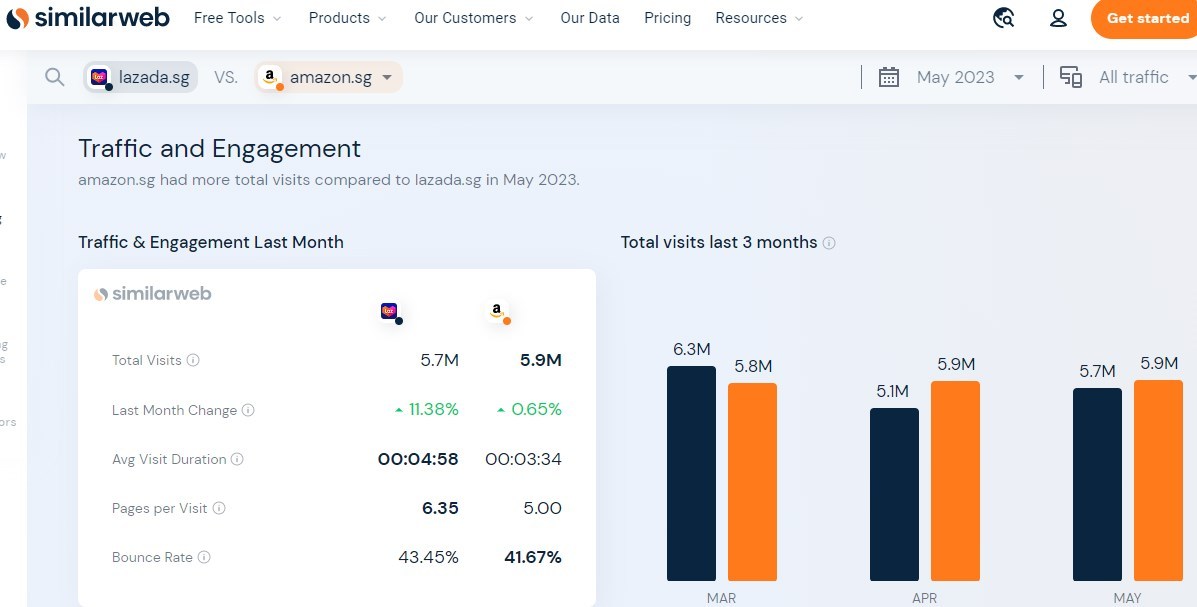The image size is (1197, 607).
Task: Go to the Pricing page link
Action: pyautogui.click(x=667, y=18)
